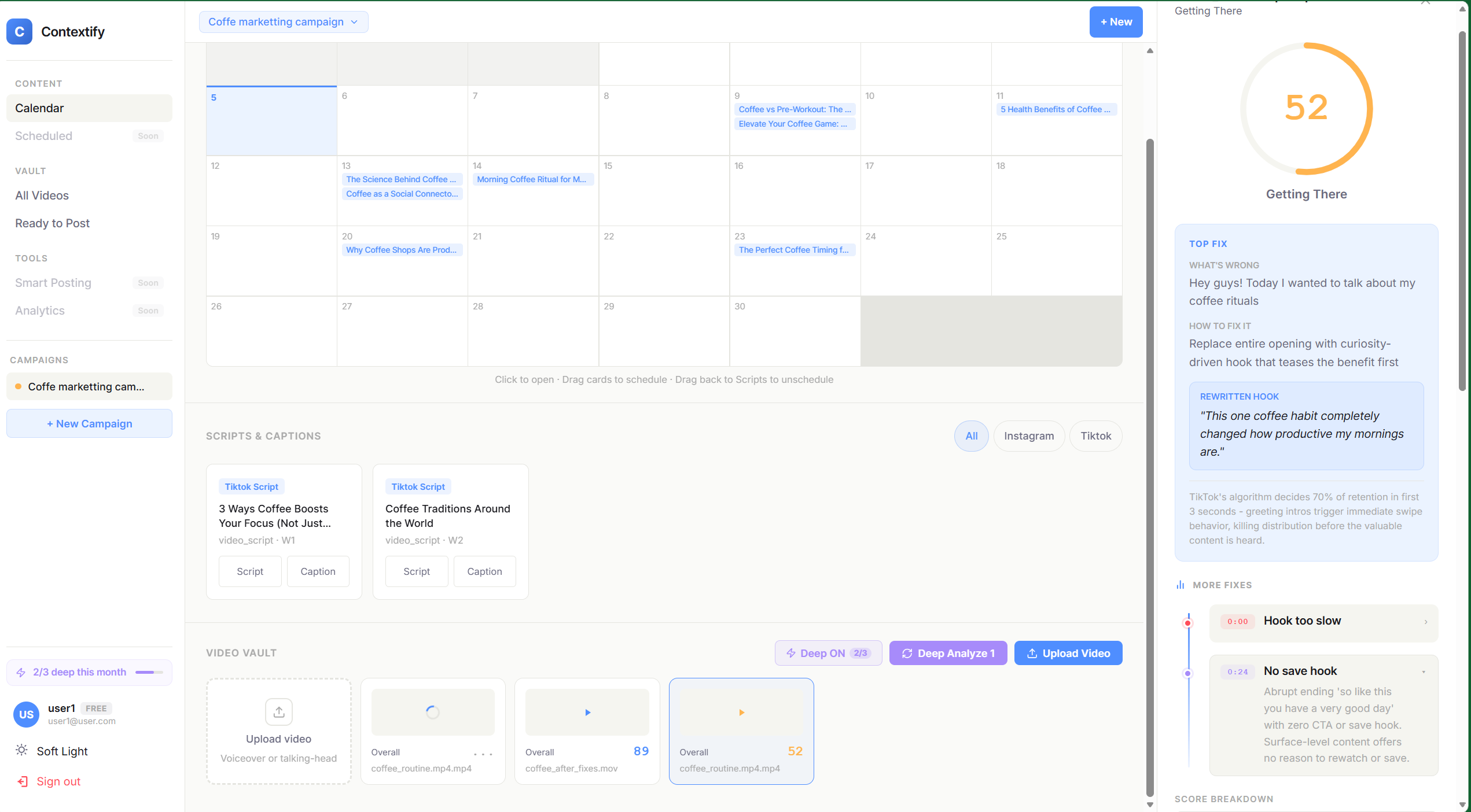Click the Contextify logo icon
The image size is (1471, 812).
pos(19,32)
